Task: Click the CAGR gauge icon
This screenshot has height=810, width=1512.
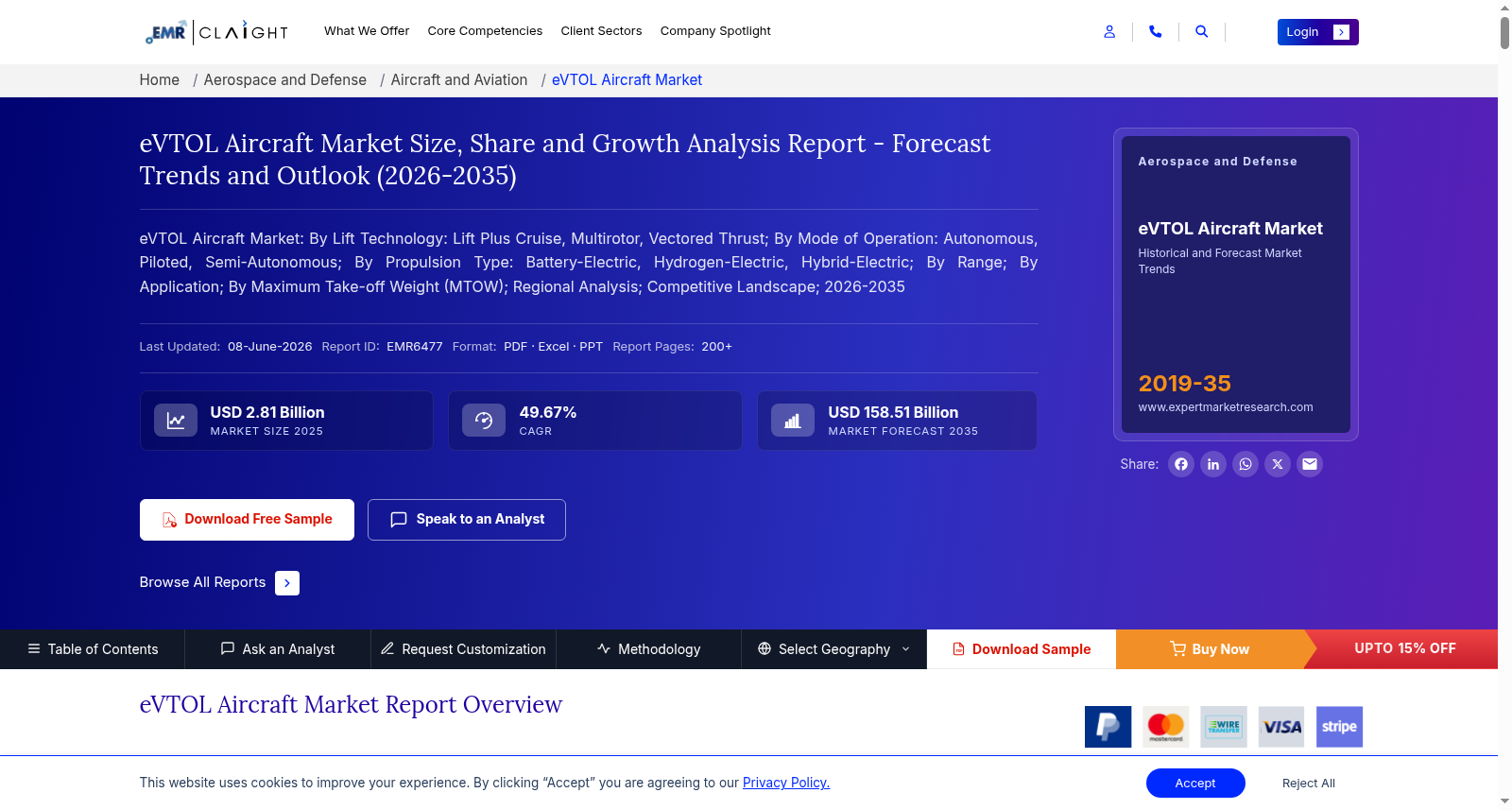Action: pos(484,421)
